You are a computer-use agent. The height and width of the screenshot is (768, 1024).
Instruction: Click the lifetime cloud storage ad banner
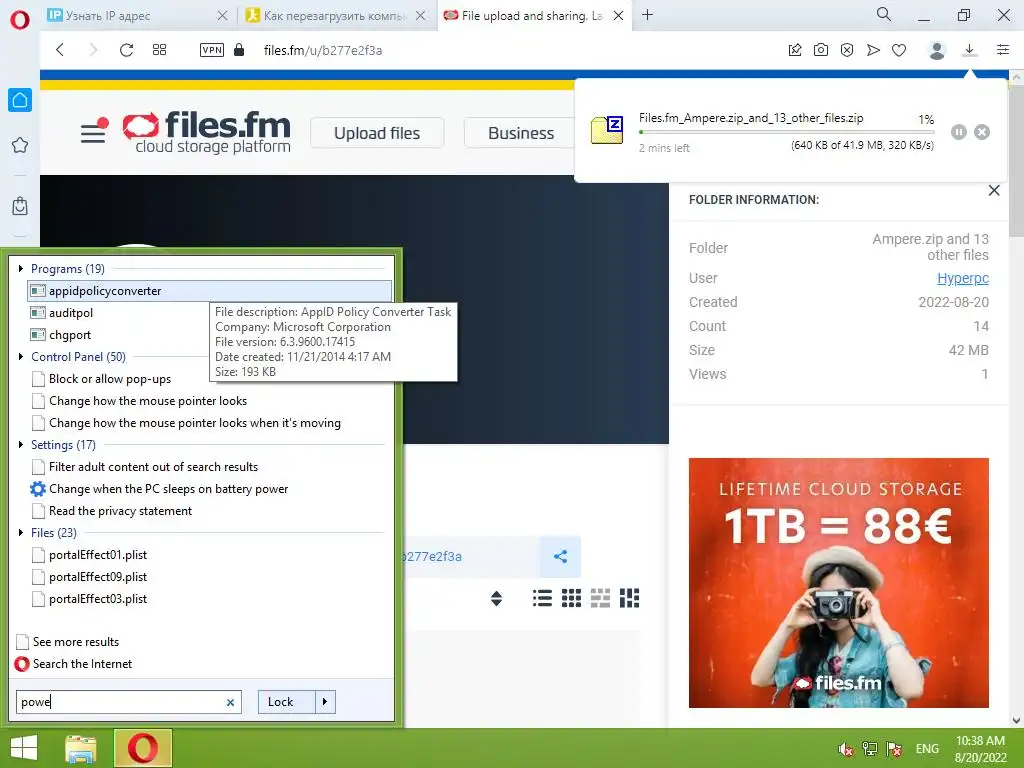tap(839, 583)
